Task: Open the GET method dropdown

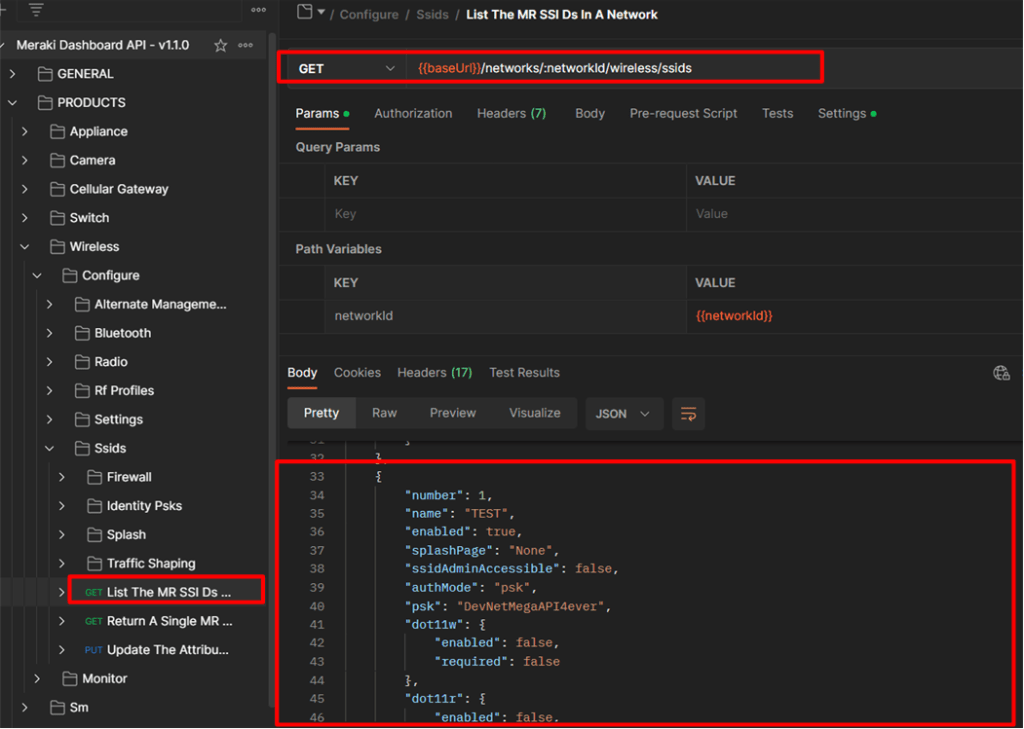Action: pos(390,69)
